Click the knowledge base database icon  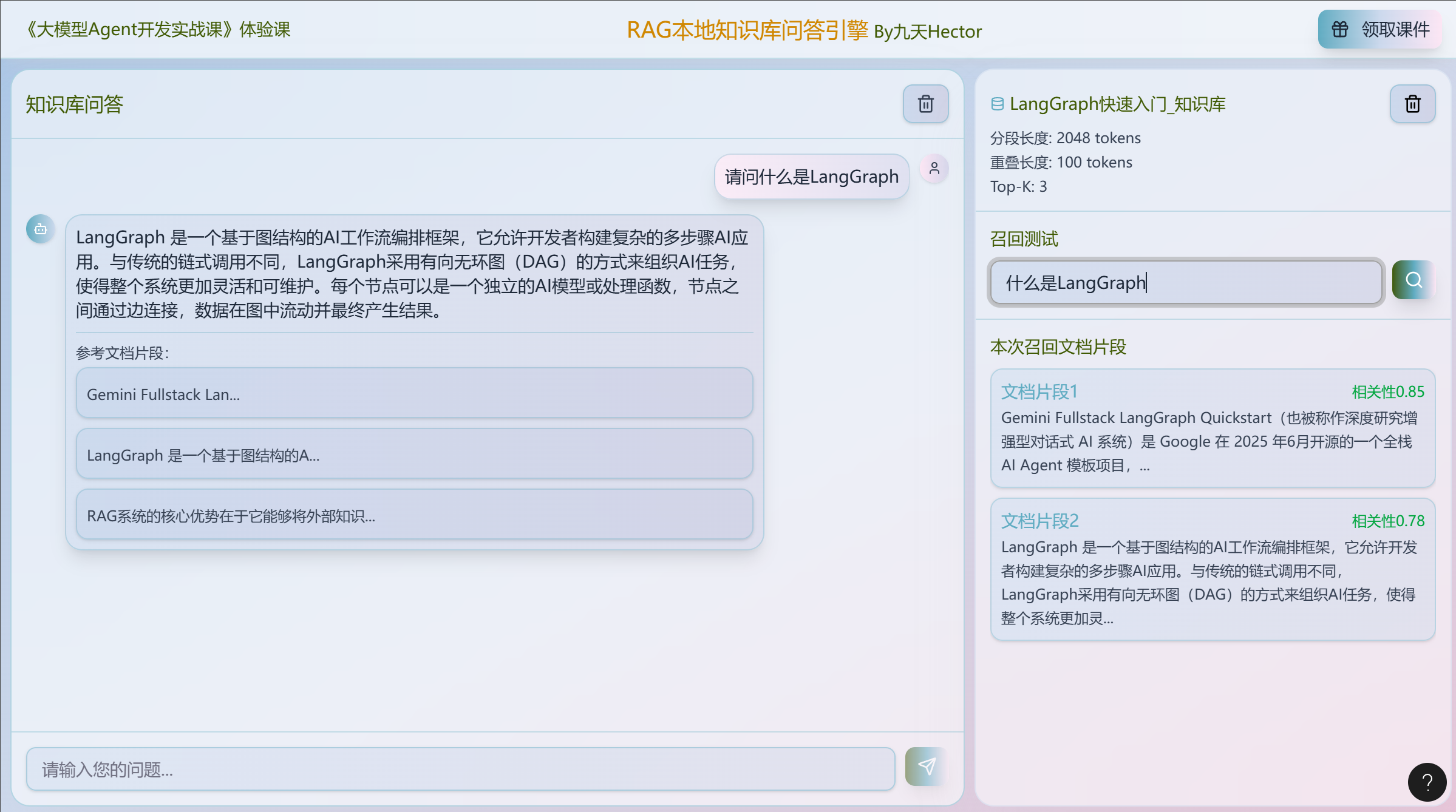tap(997, 104)
